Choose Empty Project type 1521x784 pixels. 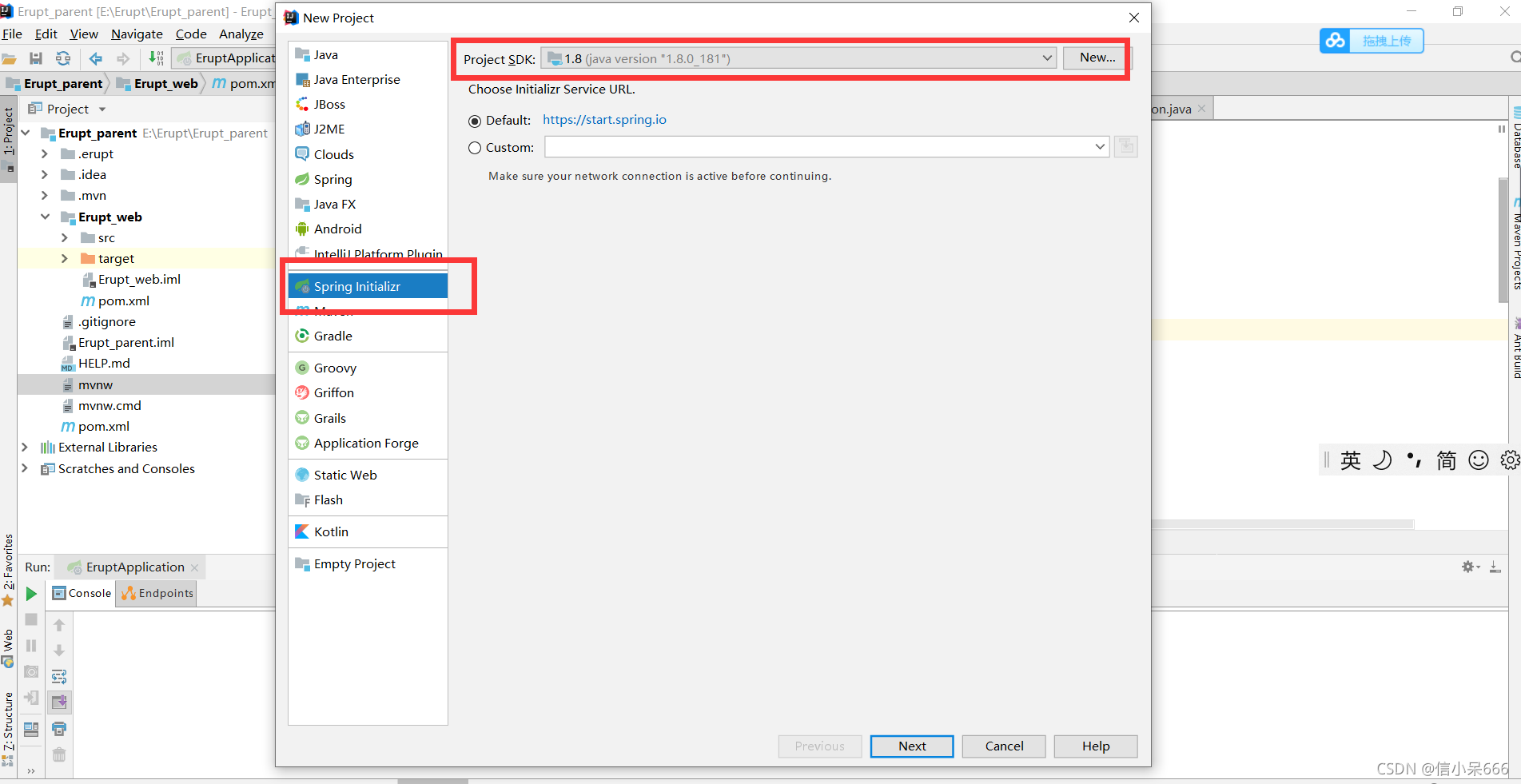point(367,563)
